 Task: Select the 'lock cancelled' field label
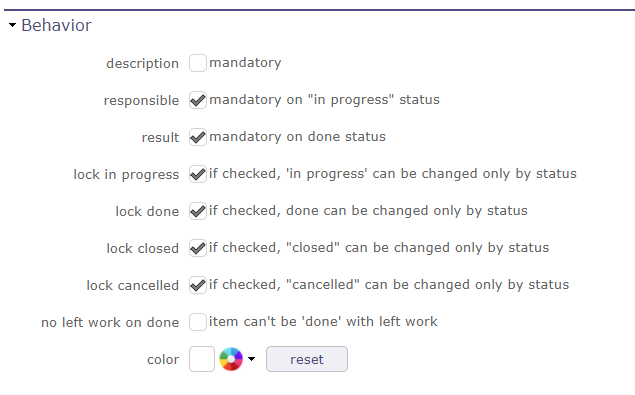pyautogui.click(x=132, y=285)
